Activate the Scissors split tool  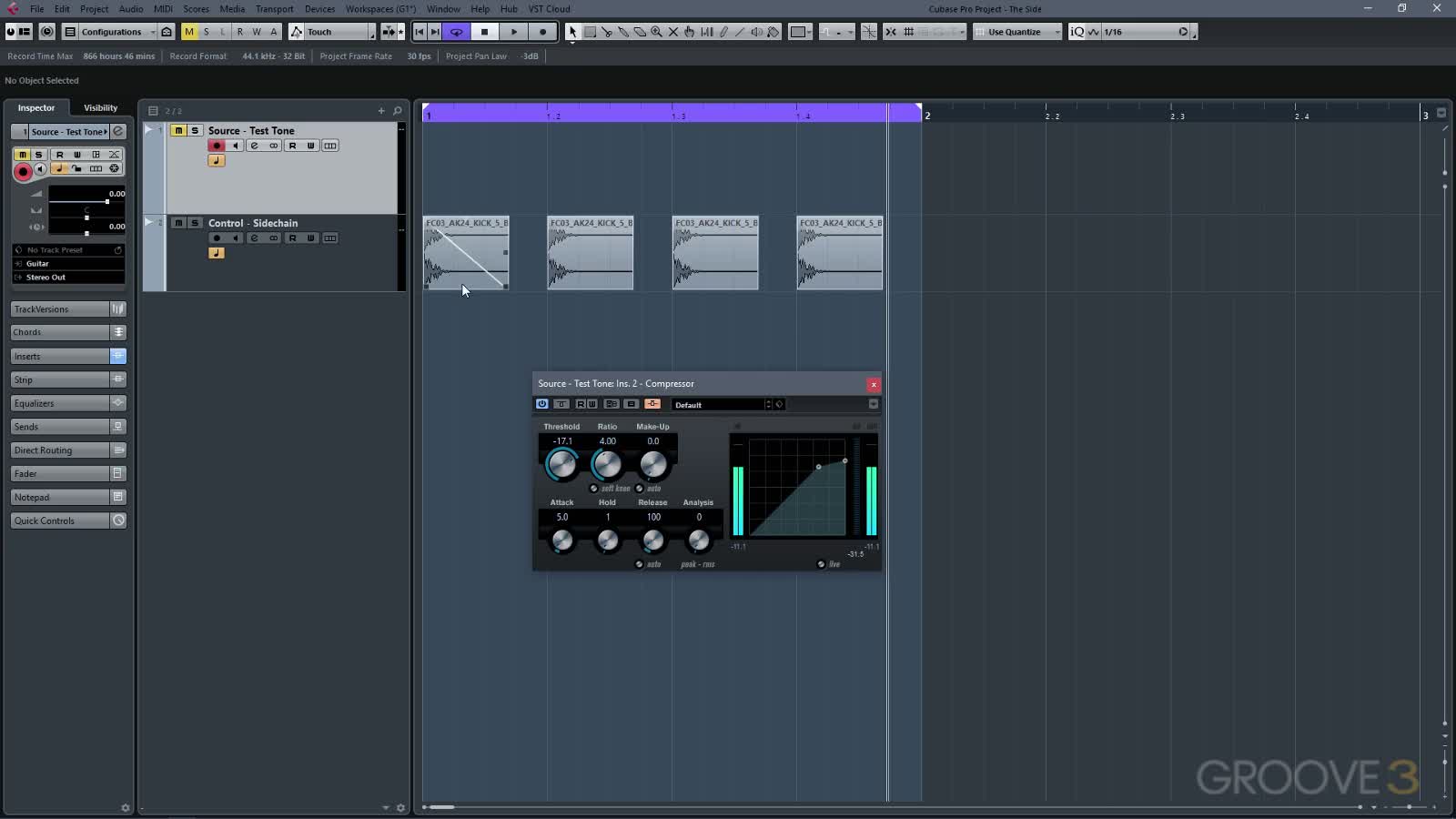[x=608, y=31]
